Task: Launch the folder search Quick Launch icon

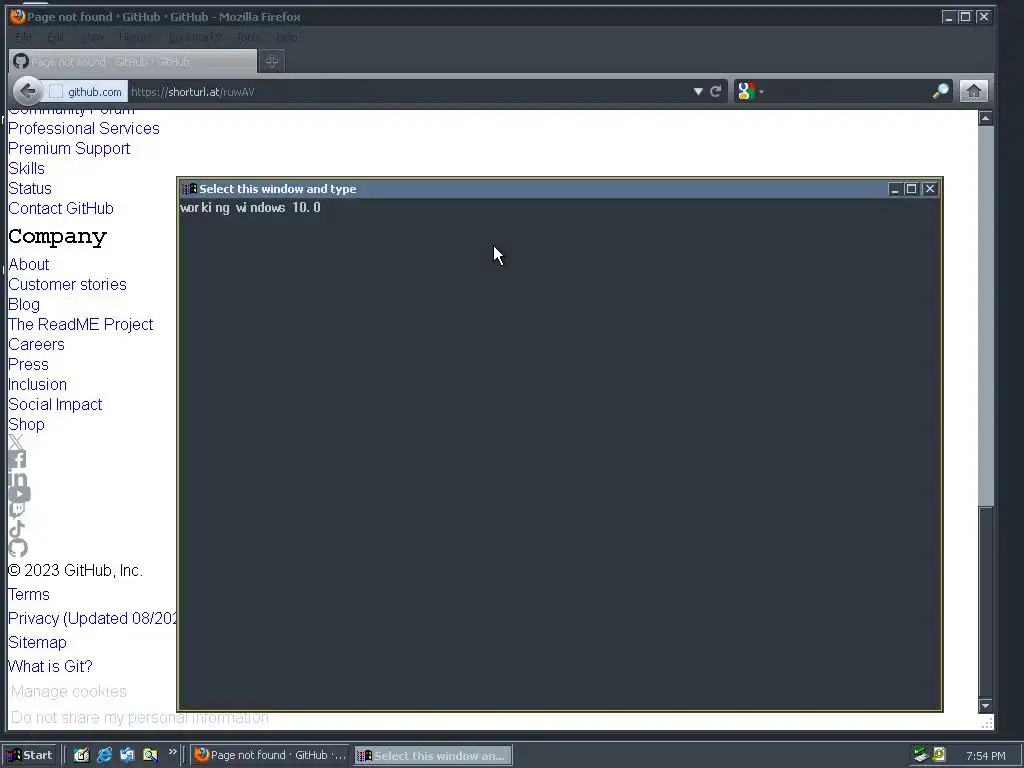Action: coord(150,755)
